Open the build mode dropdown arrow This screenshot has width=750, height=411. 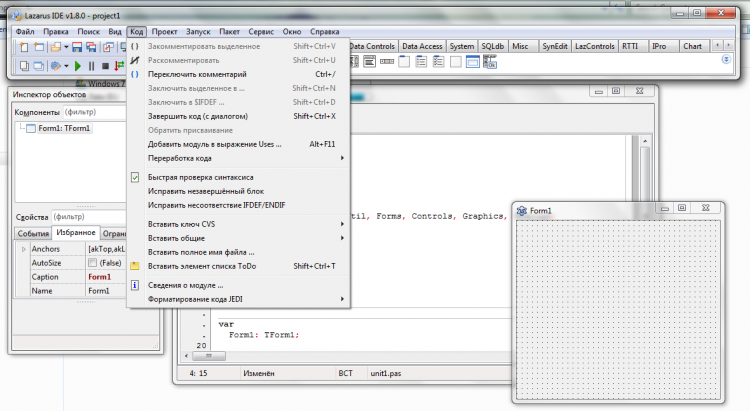[66, 66]
